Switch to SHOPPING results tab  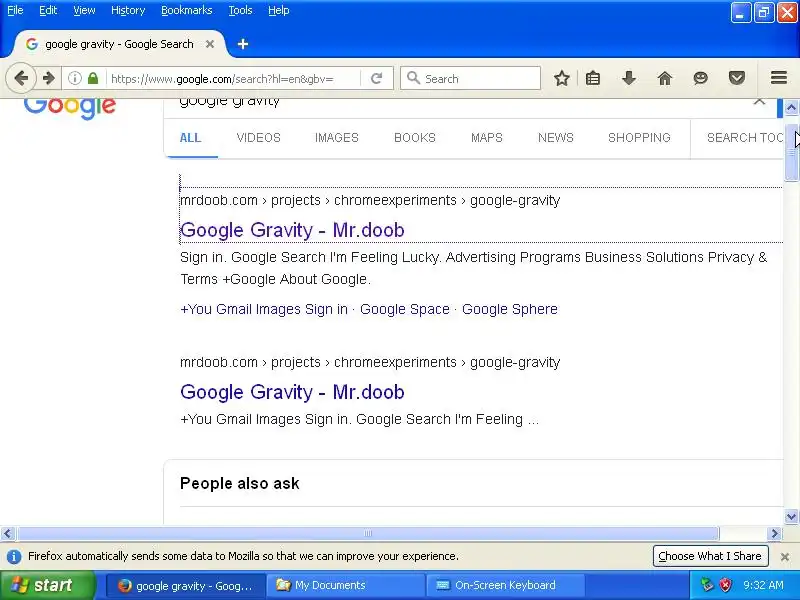tap(639, 138)
